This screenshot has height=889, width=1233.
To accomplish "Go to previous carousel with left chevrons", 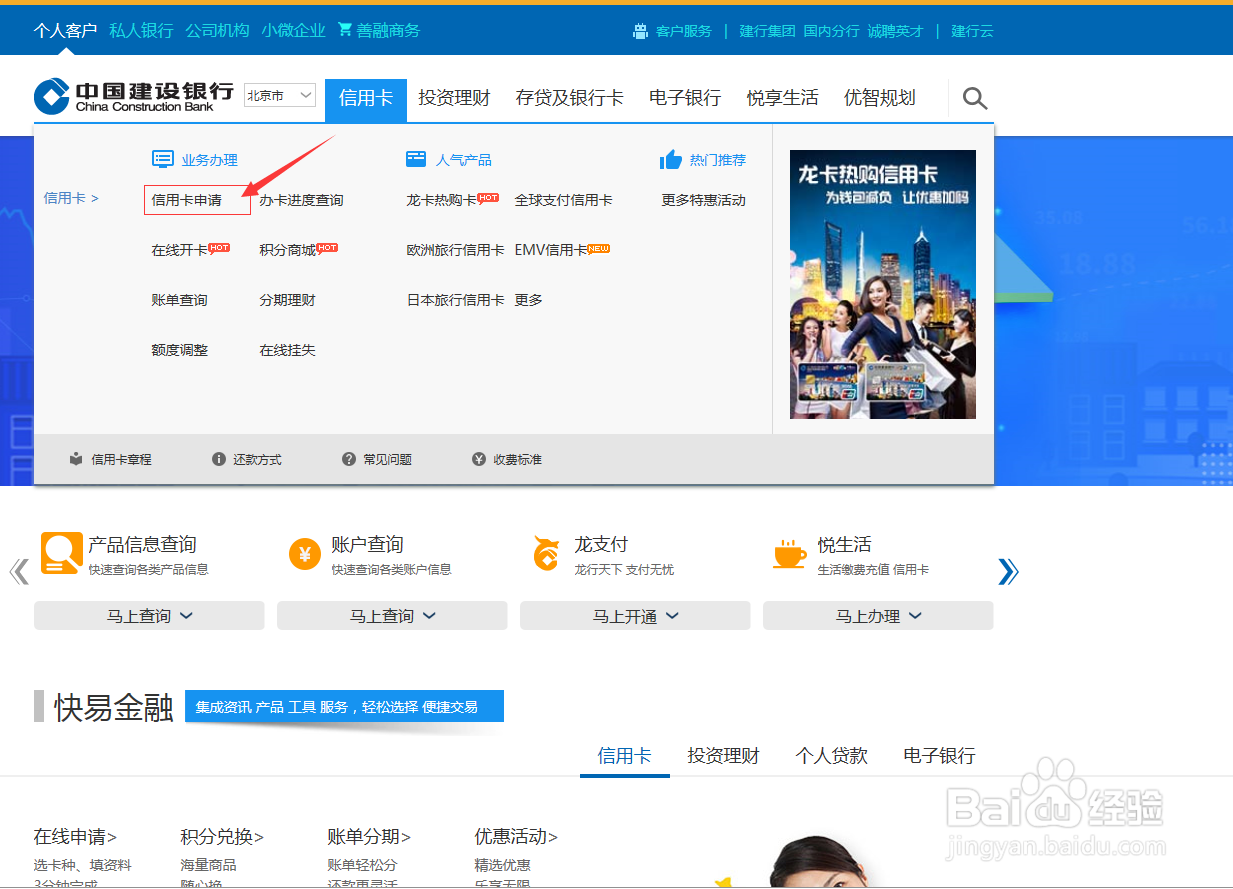I will click(19, 571).
